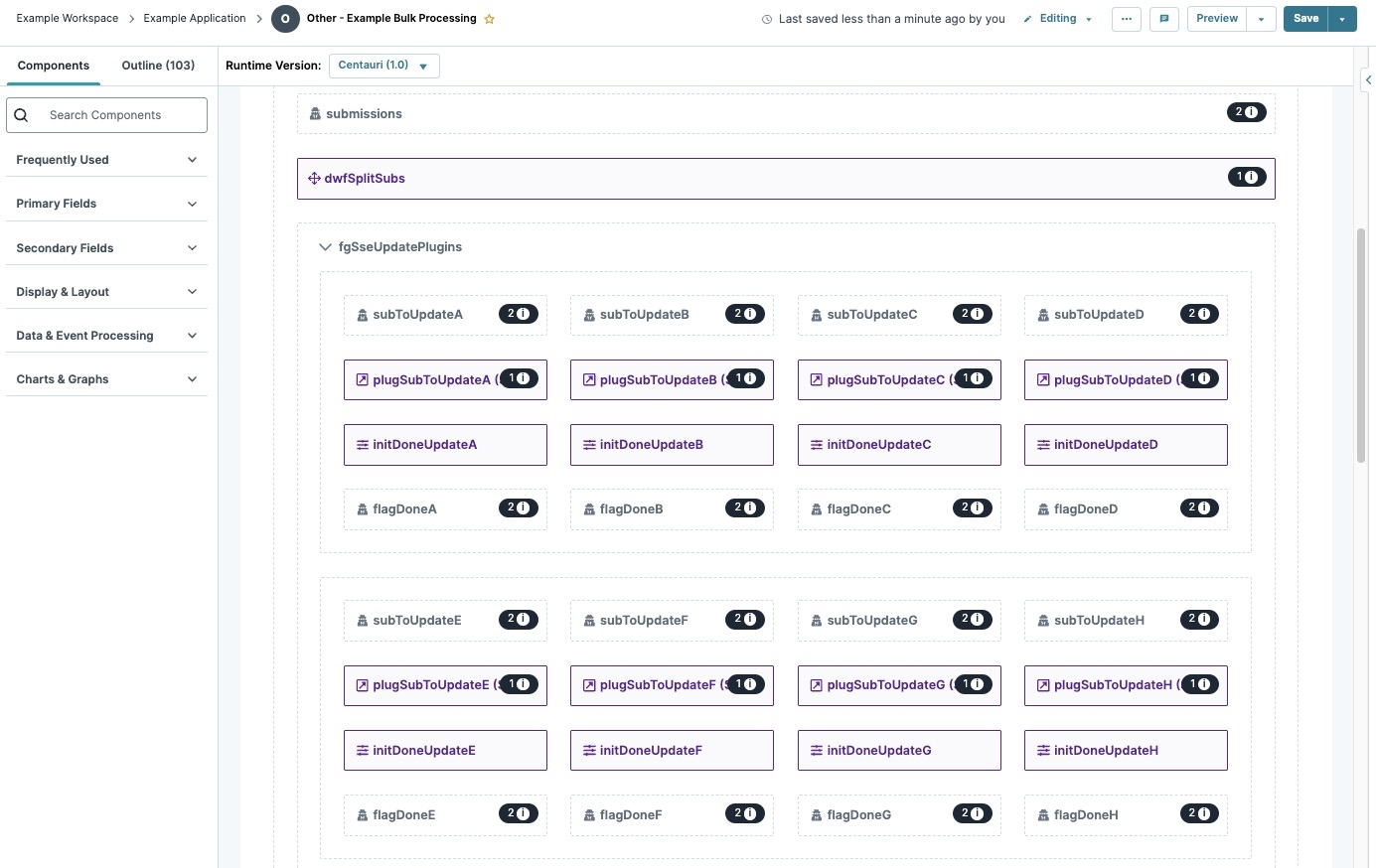The width and height of the screenshot is (1376, 868).
Task: Expand the Primary Fields component group
Action: coord(106,204)
